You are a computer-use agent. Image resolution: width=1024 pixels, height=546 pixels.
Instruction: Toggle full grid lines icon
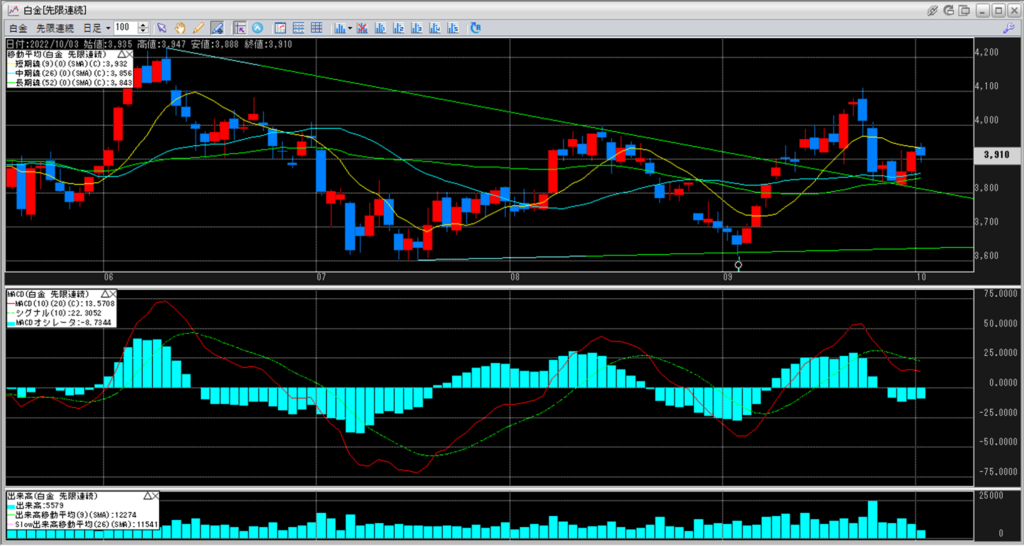click(317, 28)
